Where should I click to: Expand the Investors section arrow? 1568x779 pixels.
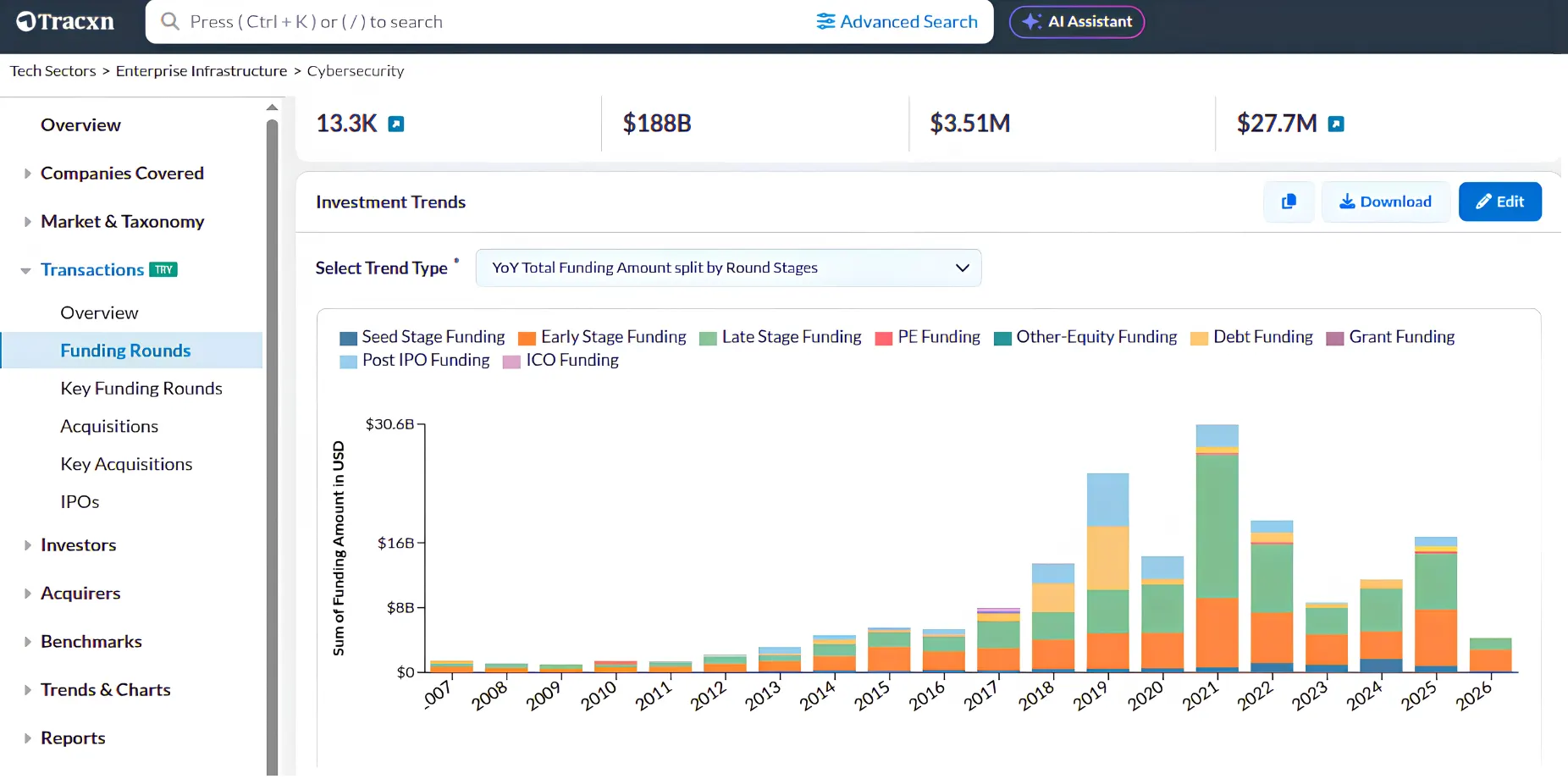27,545
